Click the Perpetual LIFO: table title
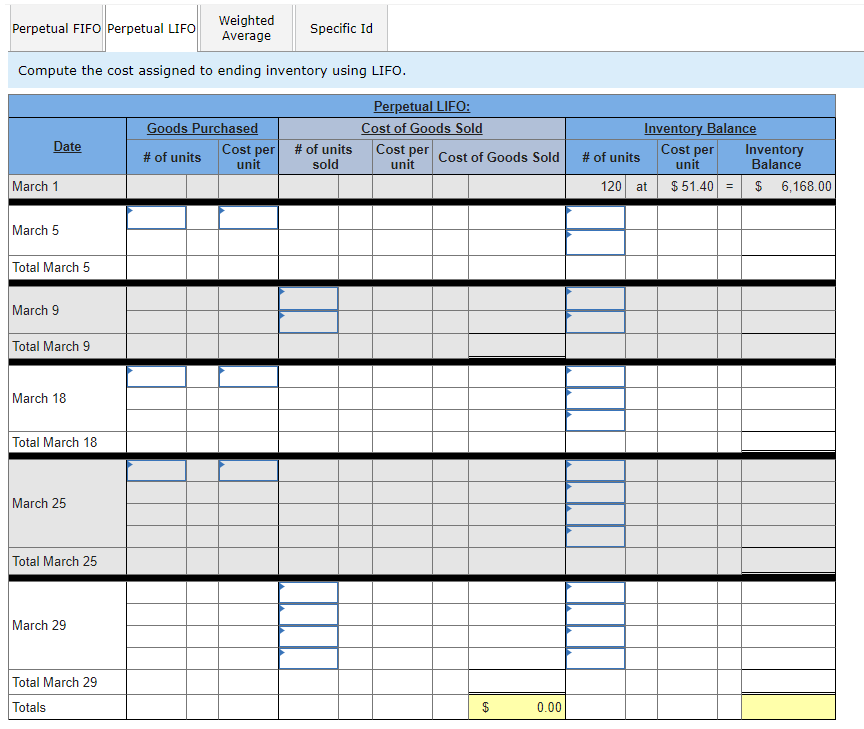Viewport: 864px width, 729px height. [422, 106]
